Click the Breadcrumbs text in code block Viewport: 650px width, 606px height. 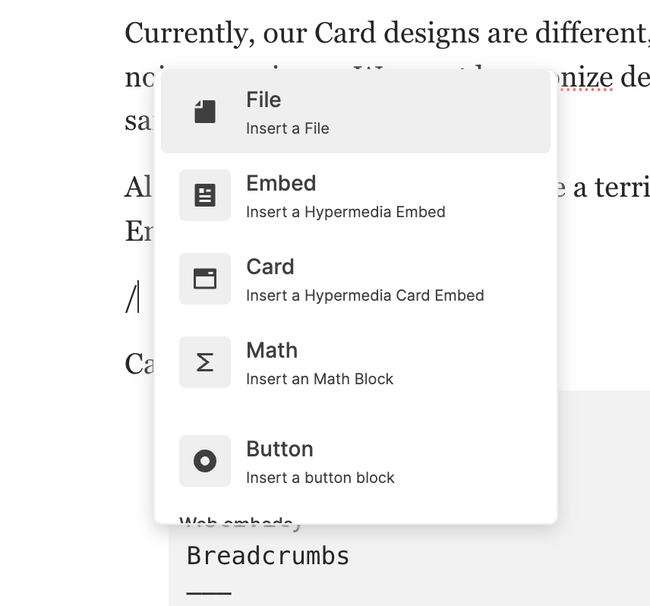tap(268, 556)
